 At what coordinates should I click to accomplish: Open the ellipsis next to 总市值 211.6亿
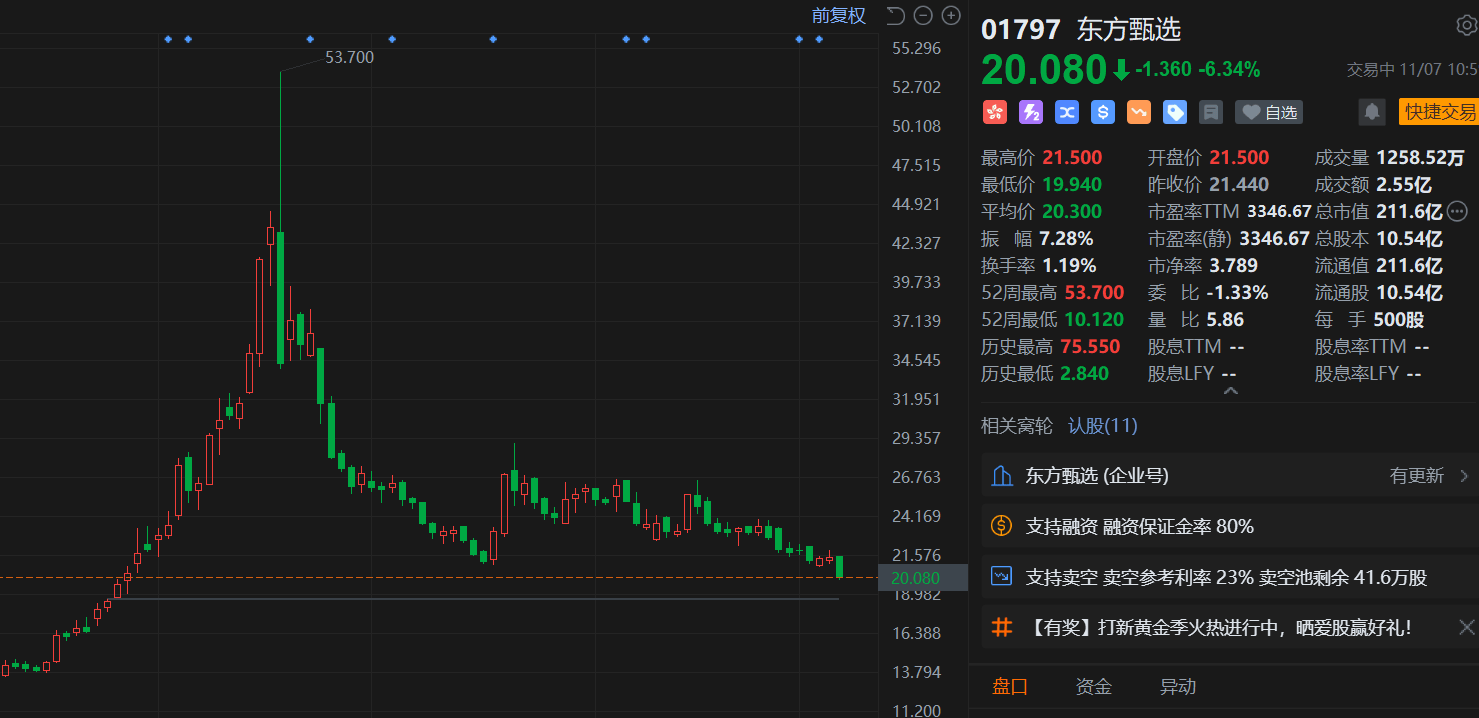click(1457, 211)
